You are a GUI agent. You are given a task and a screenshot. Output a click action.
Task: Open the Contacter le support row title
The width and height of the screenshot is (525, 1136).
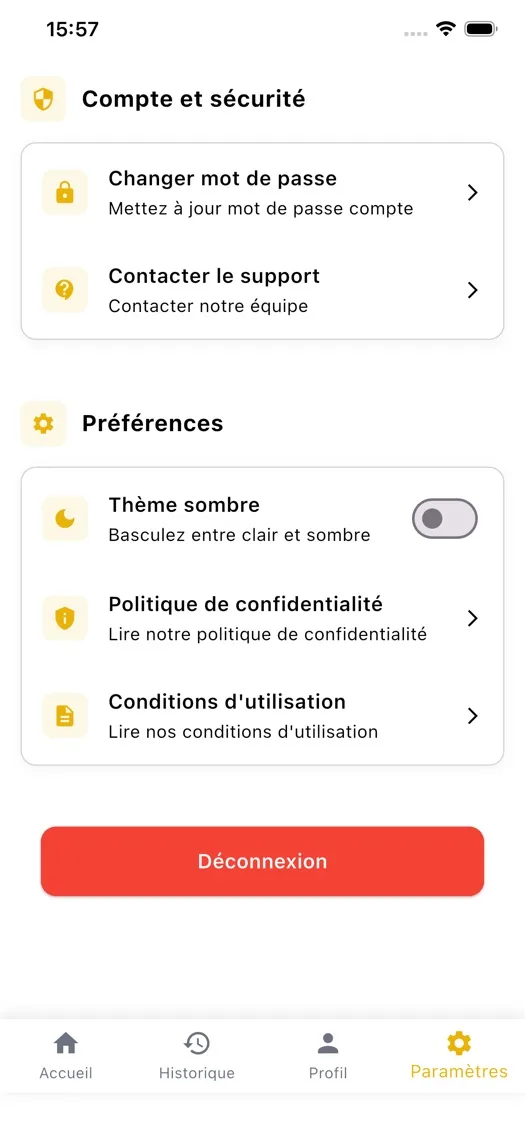tap(214, 276)
